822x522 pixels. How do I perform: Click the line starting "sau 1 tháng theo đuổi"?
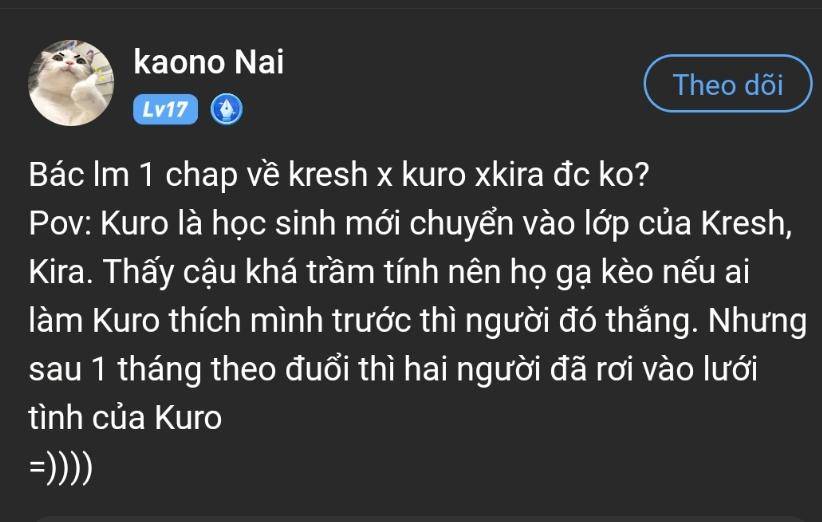[393, 369]
